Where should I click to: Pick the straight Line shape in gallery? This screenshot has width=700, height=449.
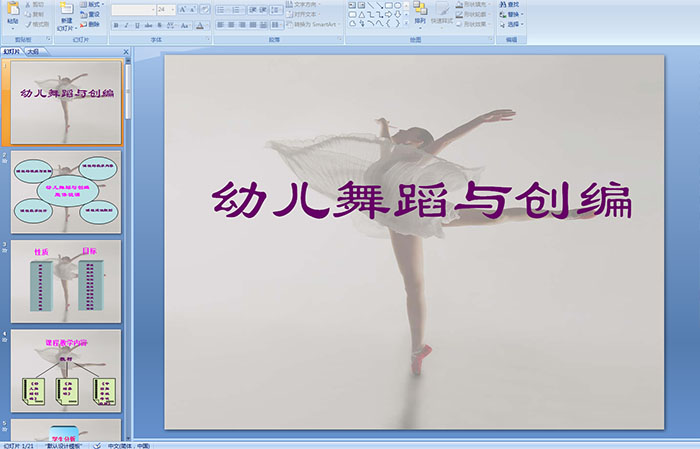(370, 5)
